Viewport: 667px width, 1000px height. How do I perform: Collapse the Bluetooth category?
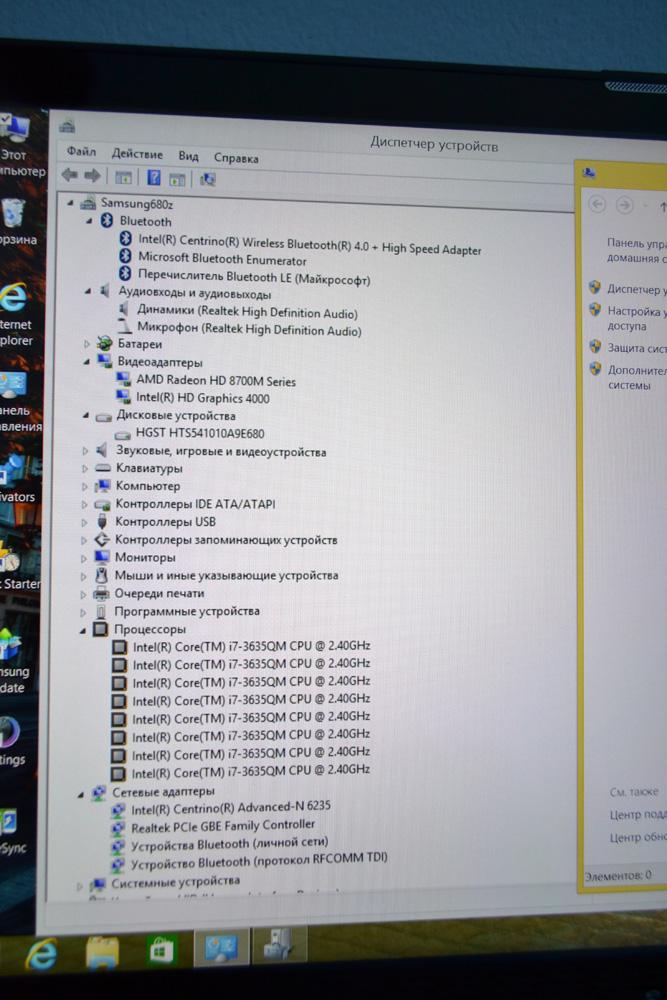88,221
